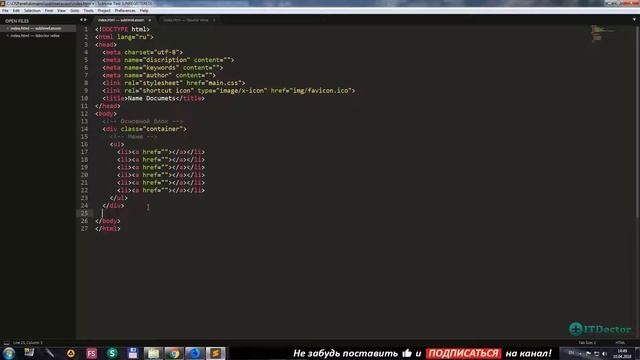
Task: Open HTML syntax selector in status bar
Action: click(620, 343)
